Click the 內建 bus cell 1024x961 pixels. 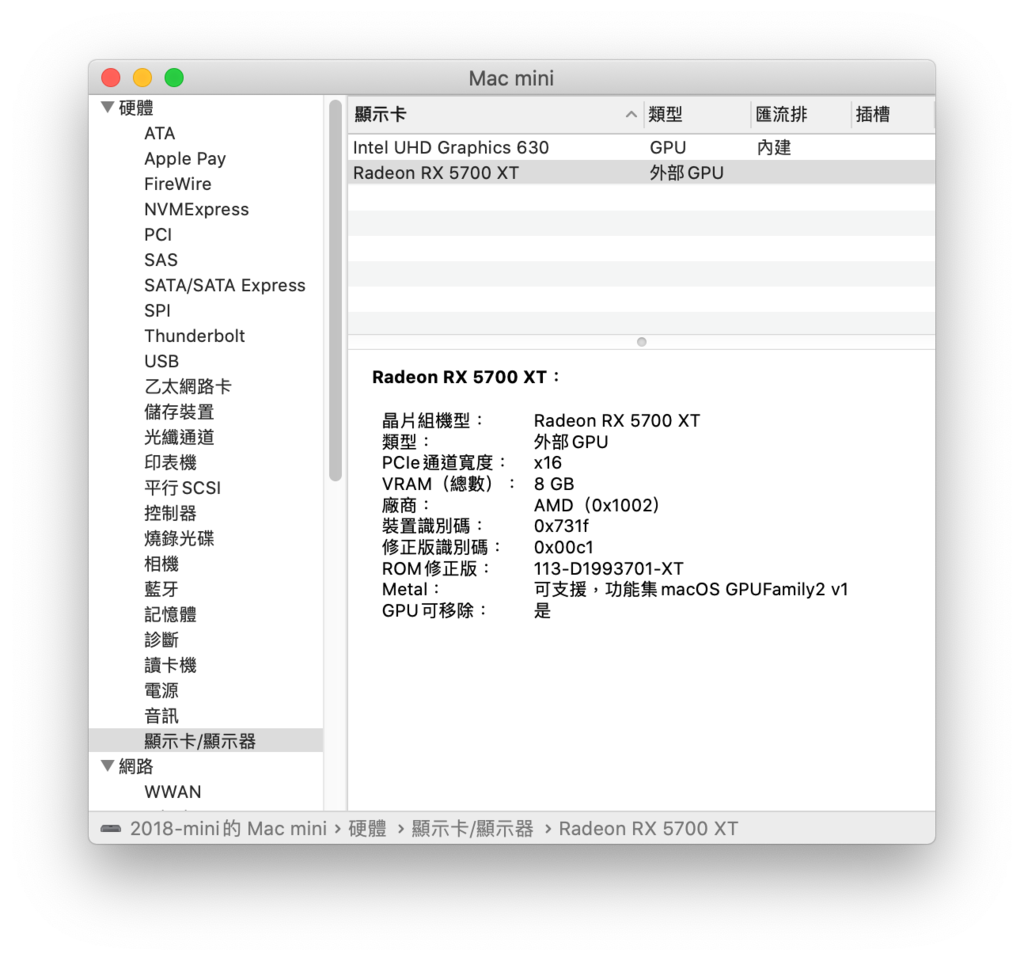(x=774, y=148)
